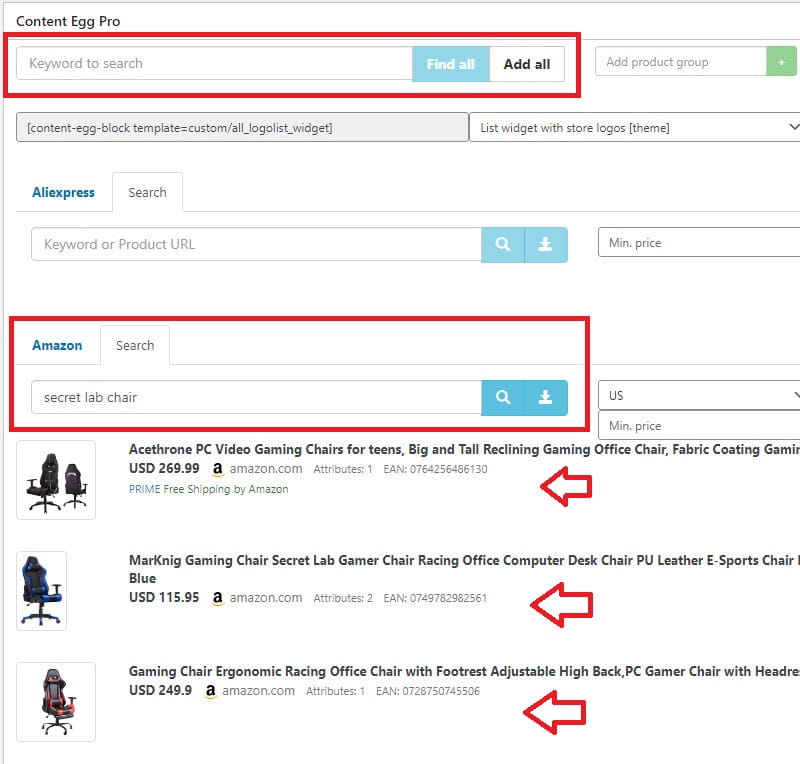Click the Amazon add-all download icon
This screenshot has width=800, height=764.
[545, 397]
